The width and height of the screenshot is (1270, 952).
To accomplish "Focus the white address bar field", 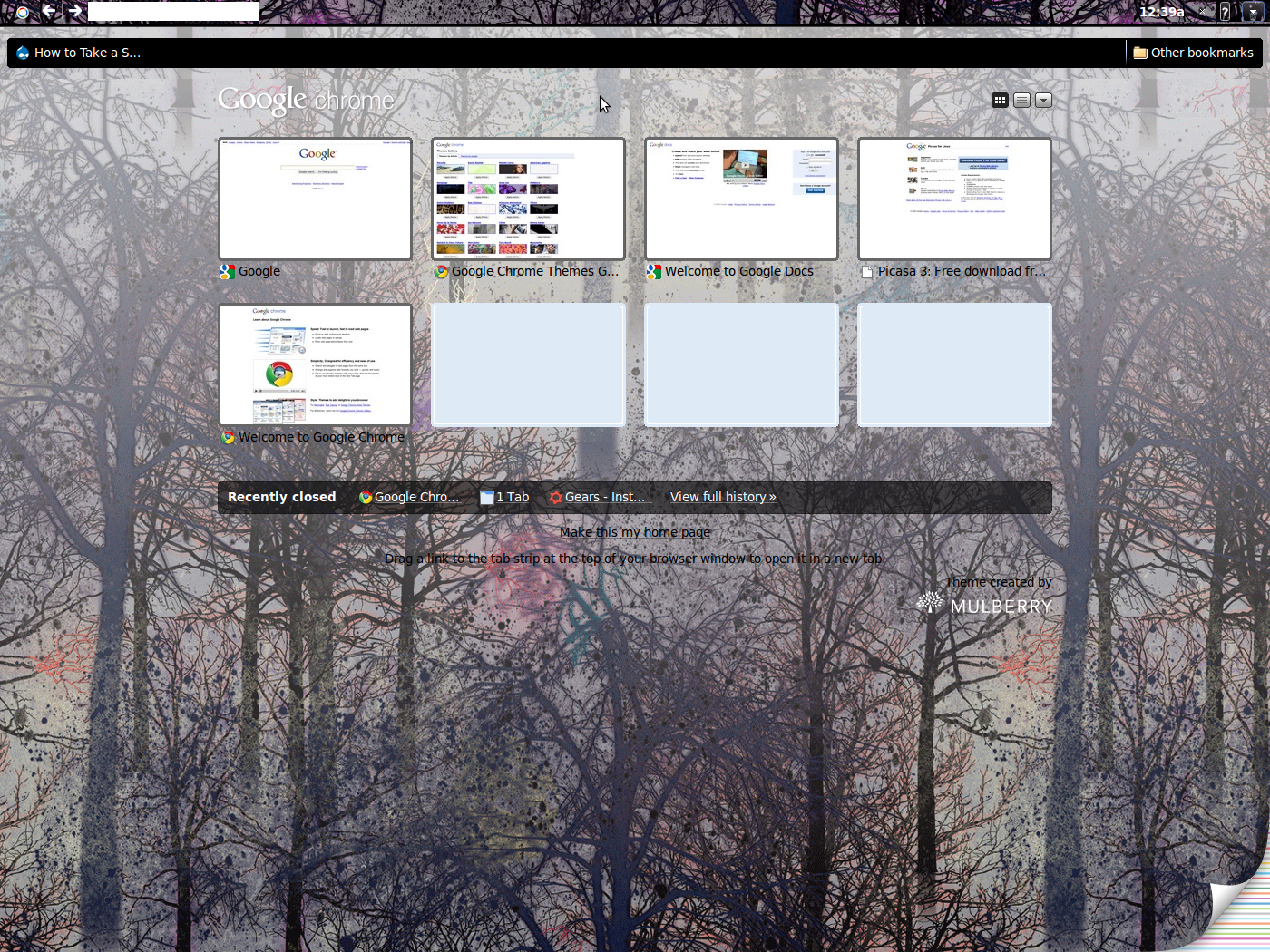I will pyautogui.click(x=173, y=11).
